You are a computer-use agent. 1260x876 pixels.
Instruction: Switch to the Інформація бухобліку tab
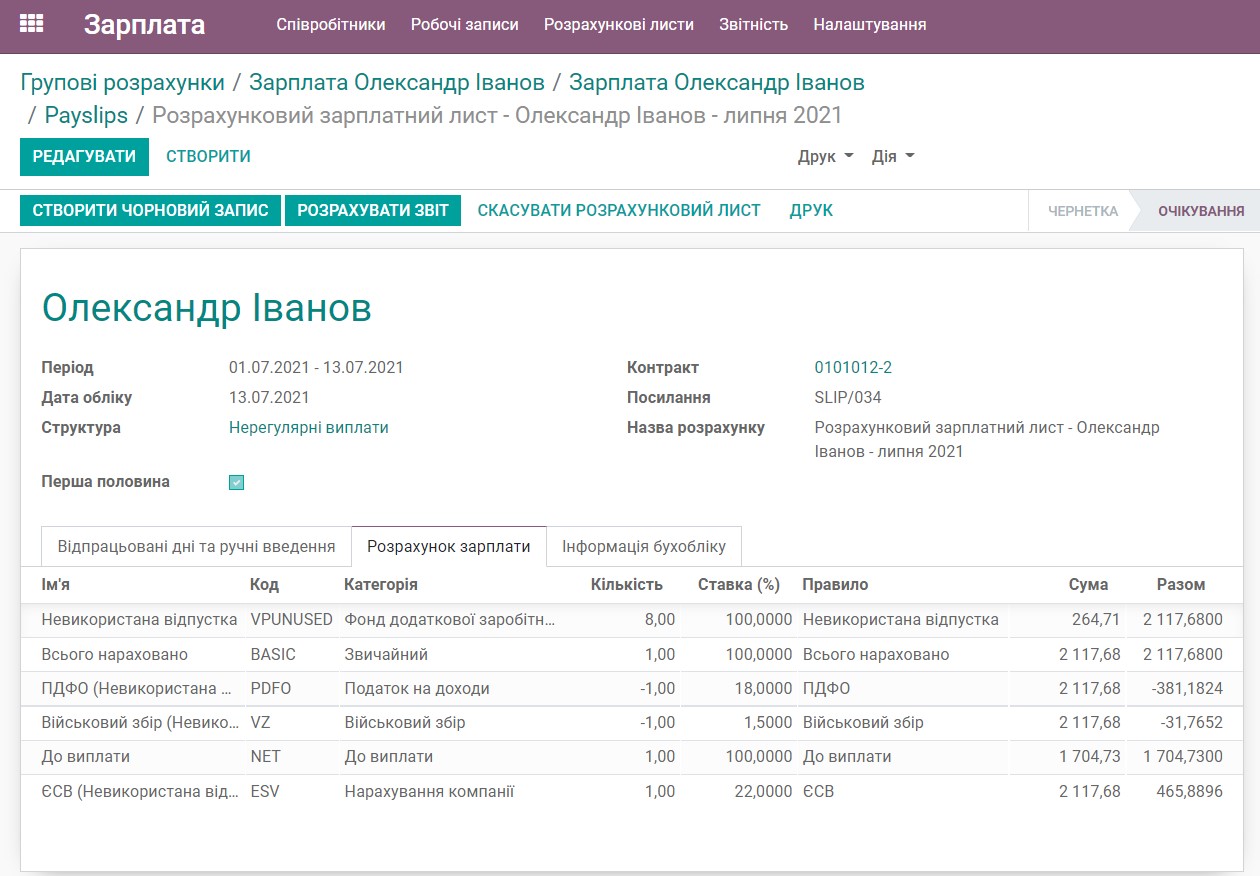pos(643,546)
